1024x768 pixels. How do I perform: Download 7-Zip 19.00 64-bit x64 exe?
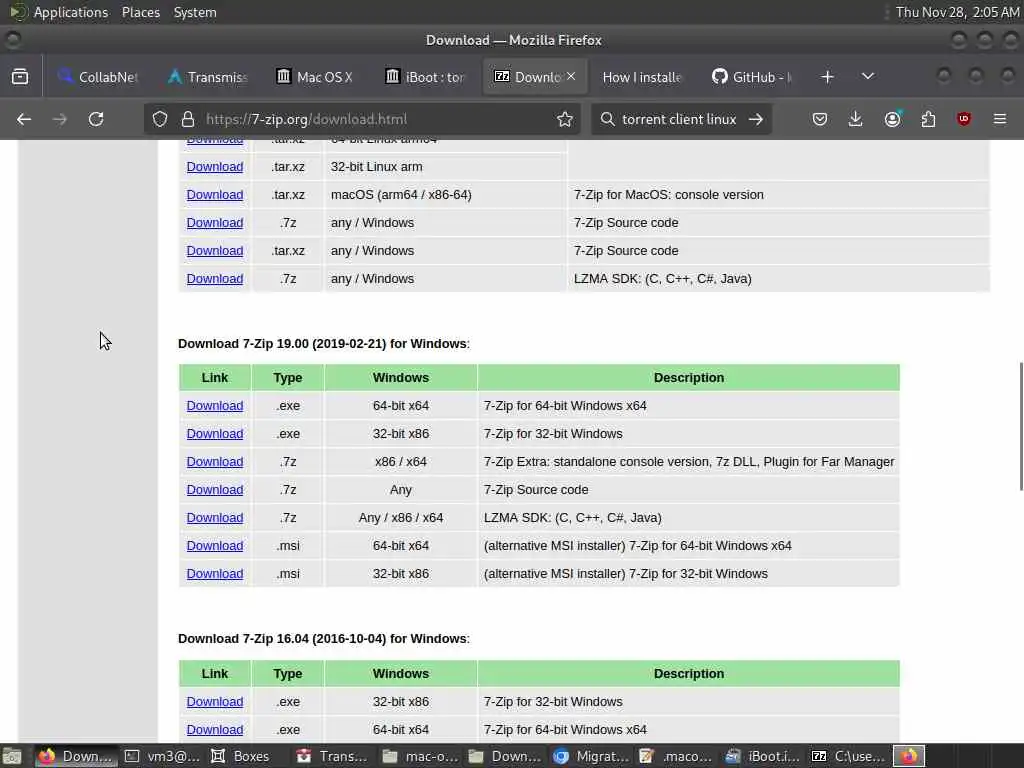(x=215, y=406)
